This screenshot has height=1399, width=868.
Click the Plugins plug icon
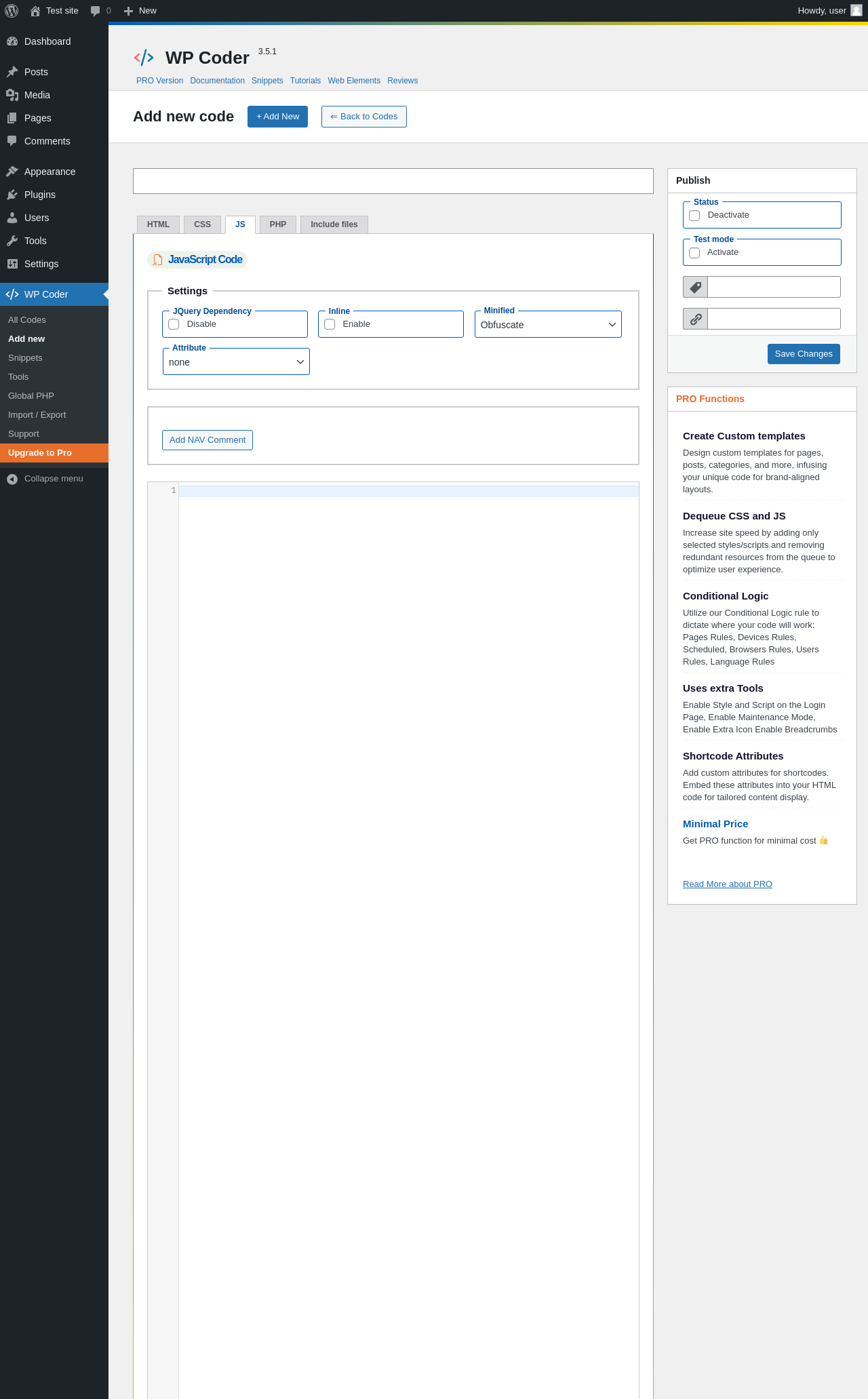click(x=12, y=195)
